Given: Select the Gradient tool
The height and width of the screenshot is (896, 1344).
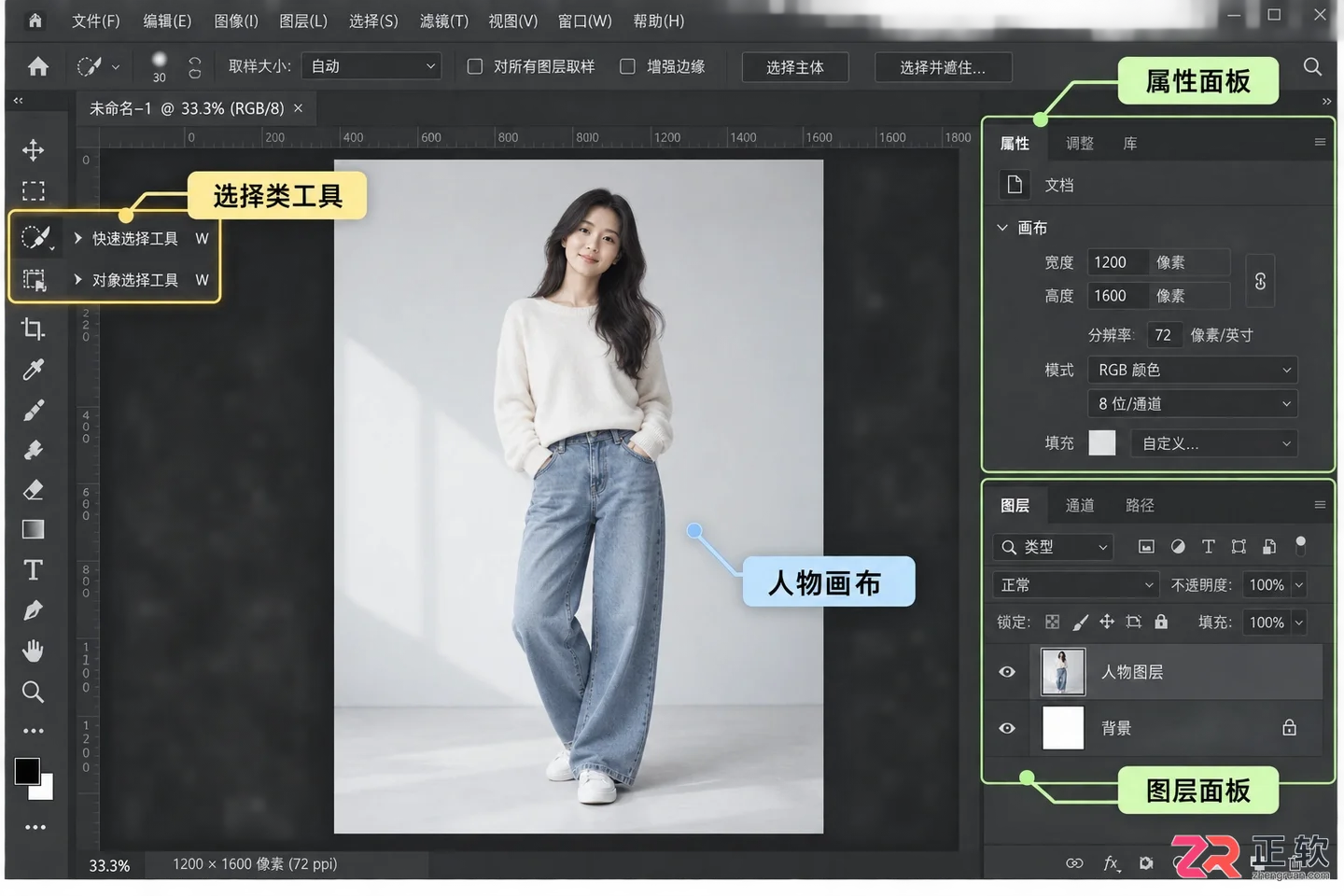Looking at the screenshot, I should point(34,529).
